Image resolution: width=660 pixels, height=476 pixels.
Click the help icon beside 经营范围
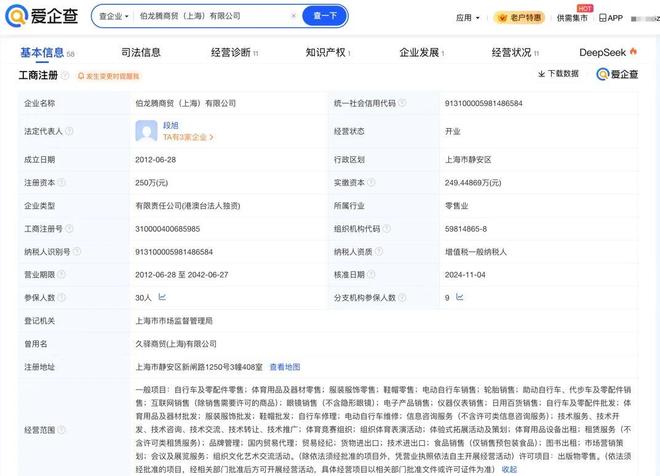coord(61,430)
